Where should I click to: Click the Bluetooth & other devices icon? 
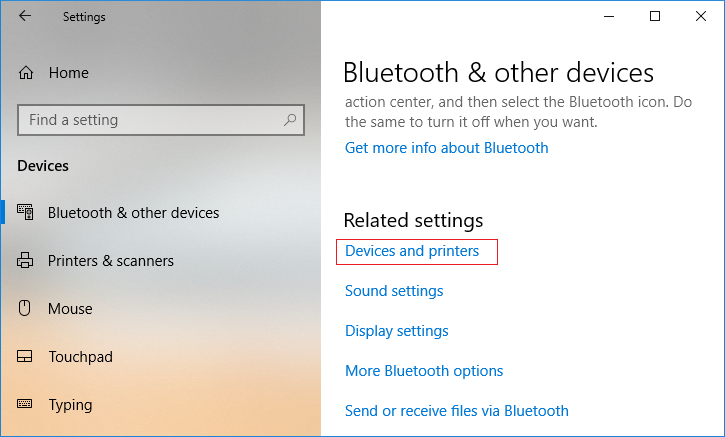[x=26, y=212]
